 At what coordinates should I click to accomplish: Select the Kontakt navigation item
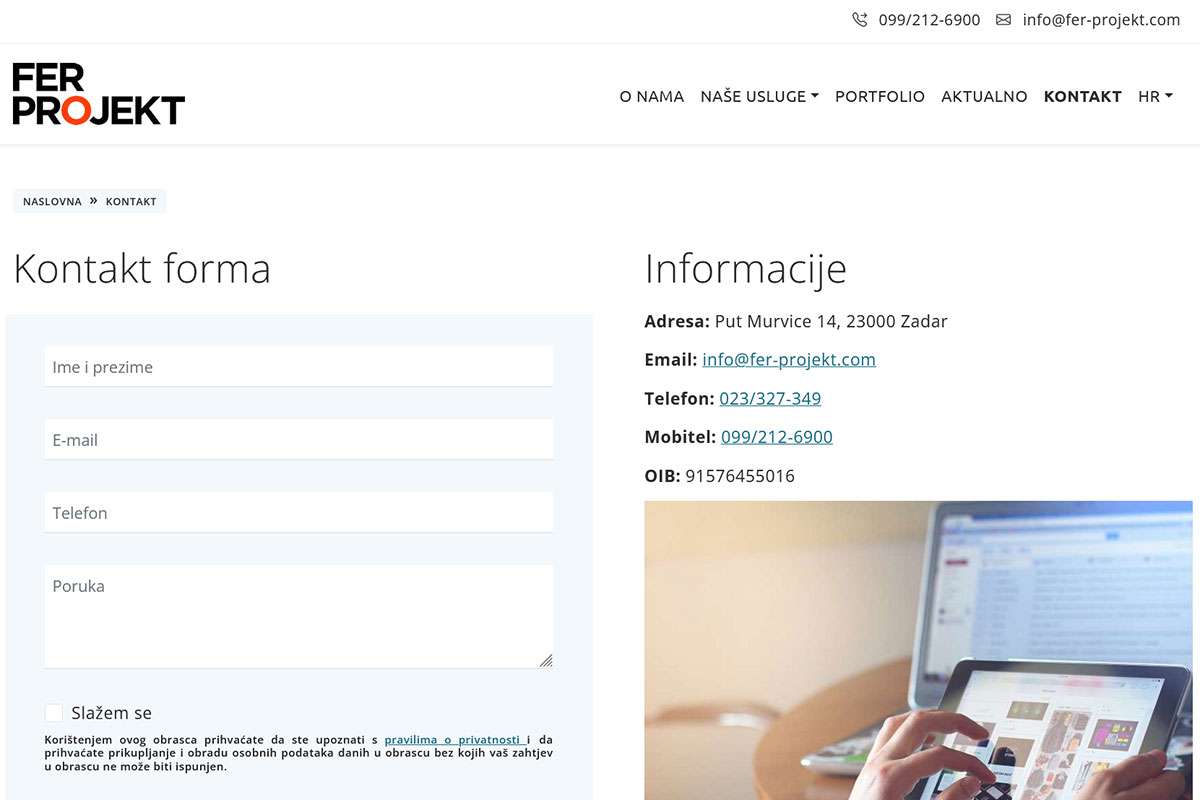[1082, 96]
